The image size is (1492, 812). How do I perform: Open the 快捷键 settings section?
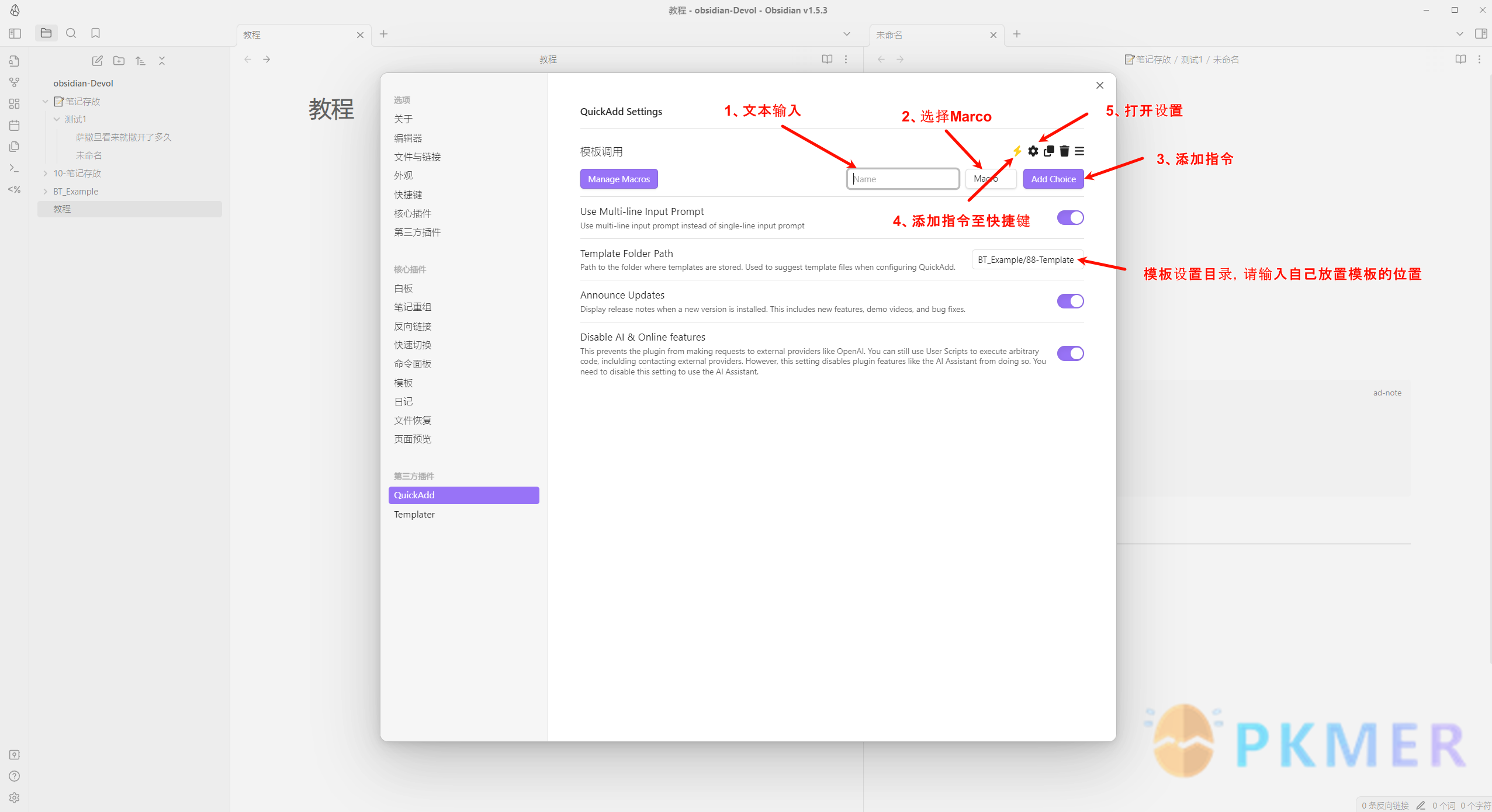pyautogui.click(x=408, y=195)
